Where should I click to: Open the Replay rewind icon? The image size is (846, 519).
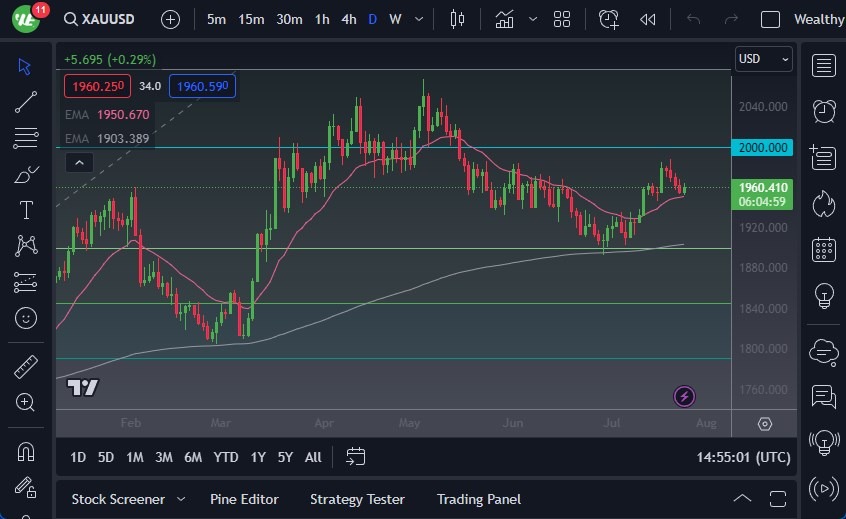[x=647, y=19]
